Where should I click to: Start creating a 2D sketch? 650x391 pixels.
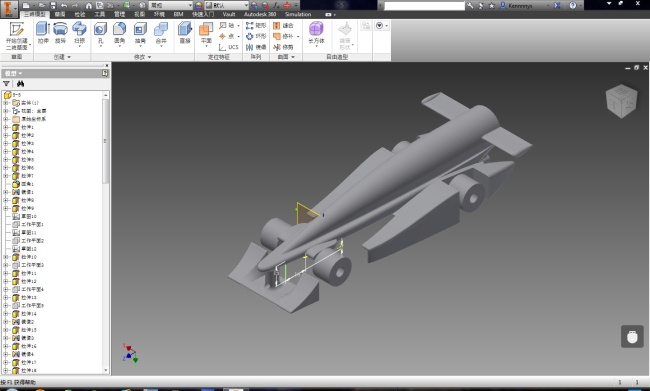17,36
